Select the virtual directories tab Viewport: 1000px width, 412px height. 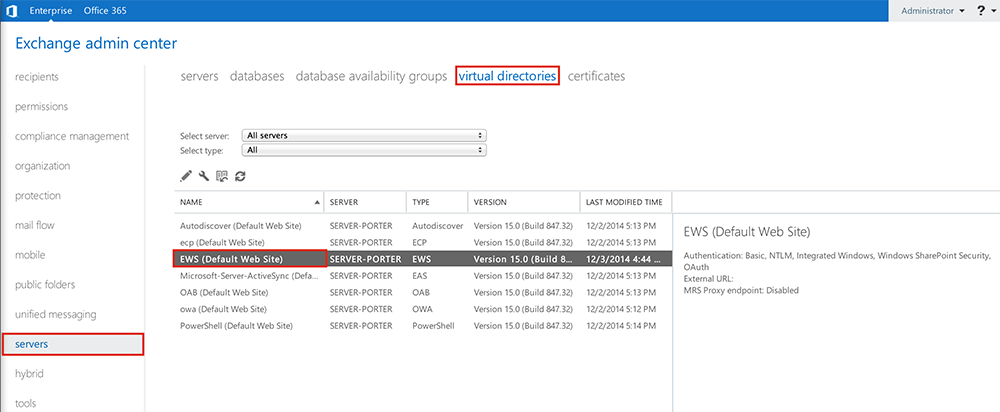(x=508, y=76)
